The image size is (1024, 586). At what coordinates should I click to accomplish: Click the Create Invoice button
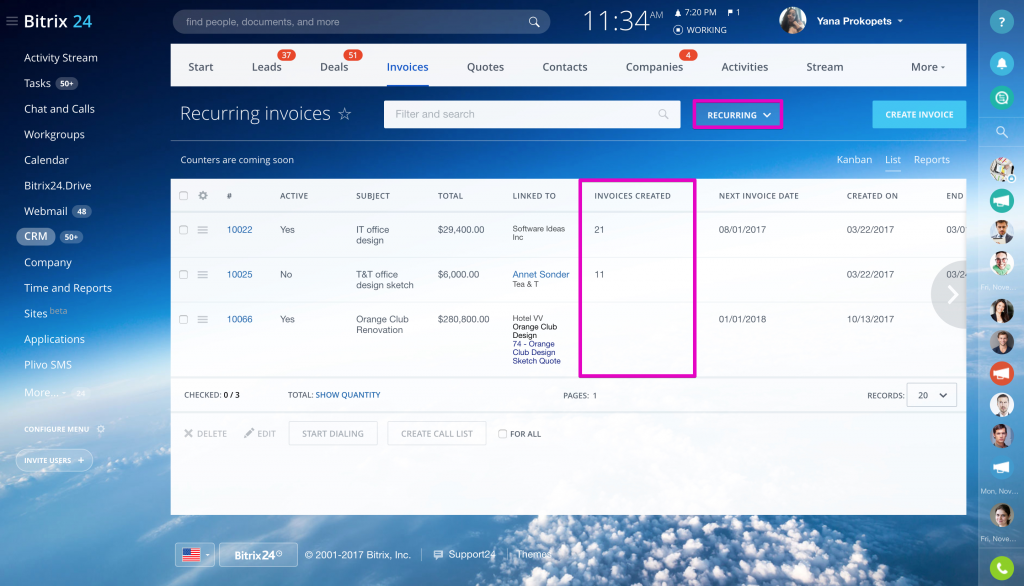(920, 114)
